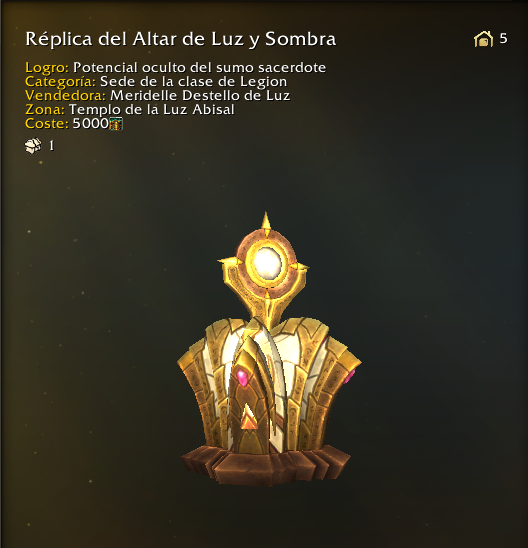The height and width of the screenshot is (548, 528).
Task: Click the 5000 cost amount
Action: 91,123
